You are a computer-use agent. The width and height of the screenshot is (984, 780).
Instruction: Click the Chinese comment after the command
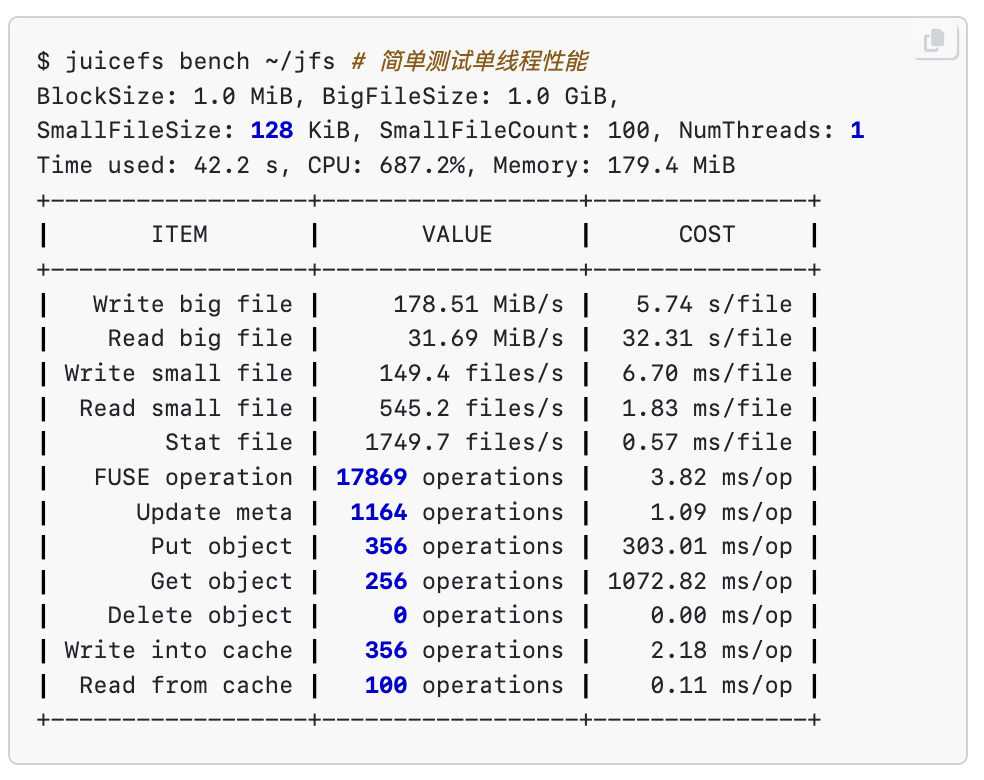(x=469, y=61)
